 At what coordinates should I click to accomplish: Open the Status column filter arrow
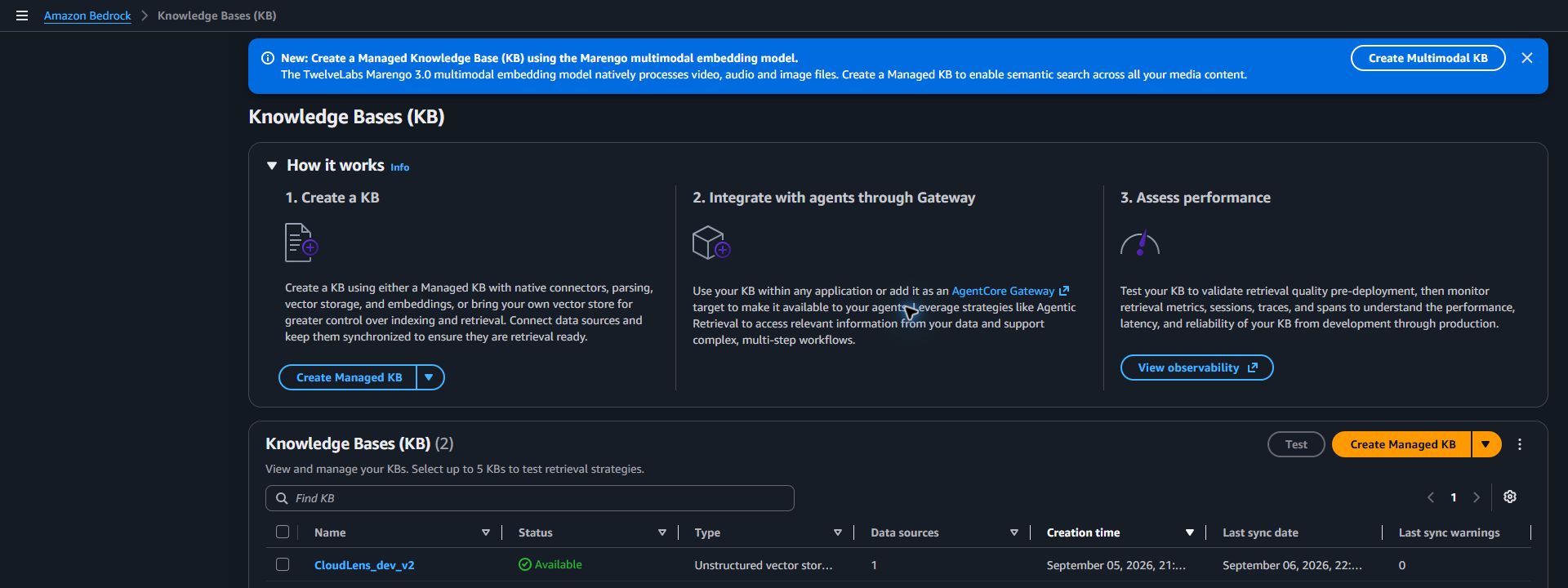point(661,532)
